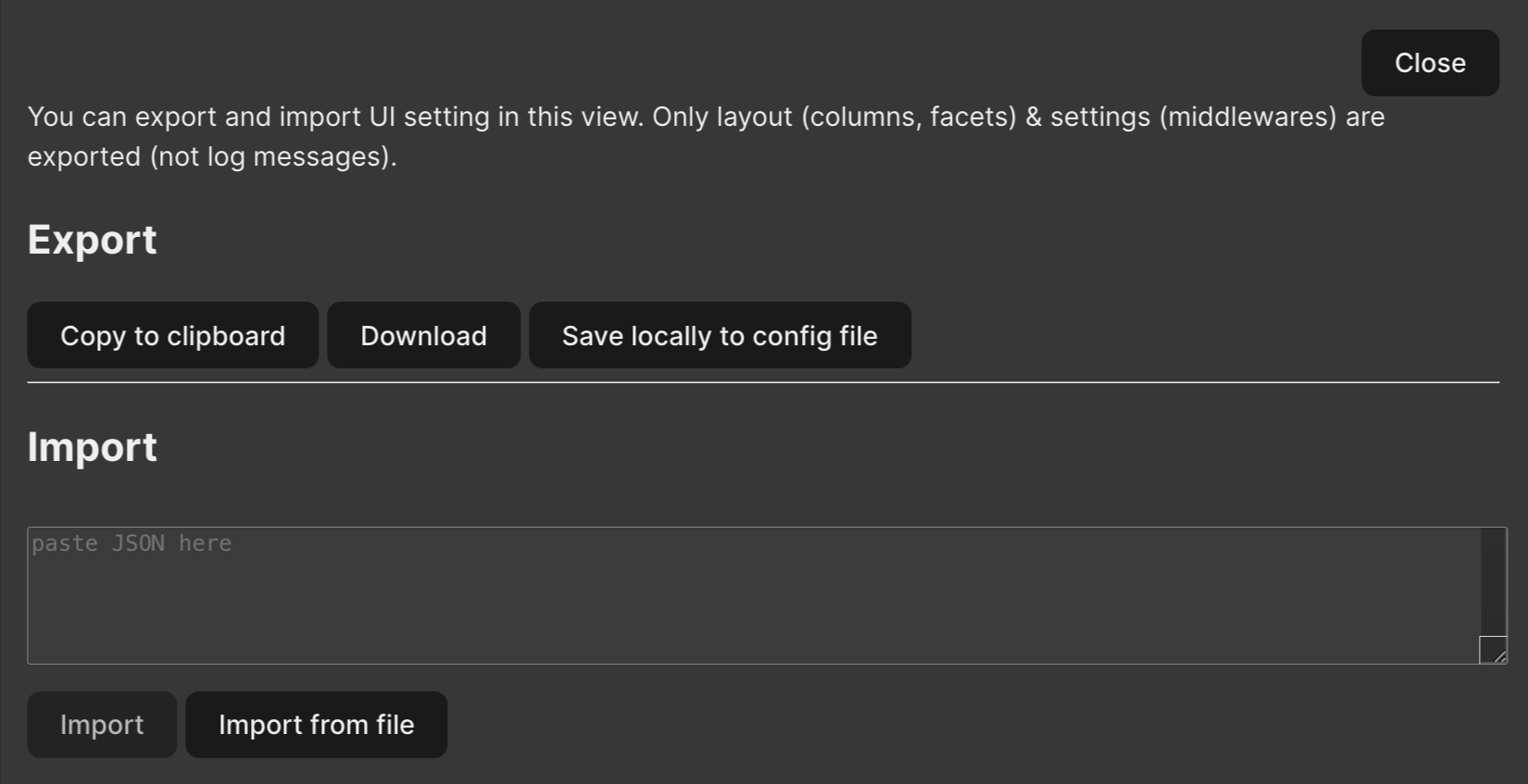
Task: Copy UI settings to clipboard
Action: coord(172,336)
